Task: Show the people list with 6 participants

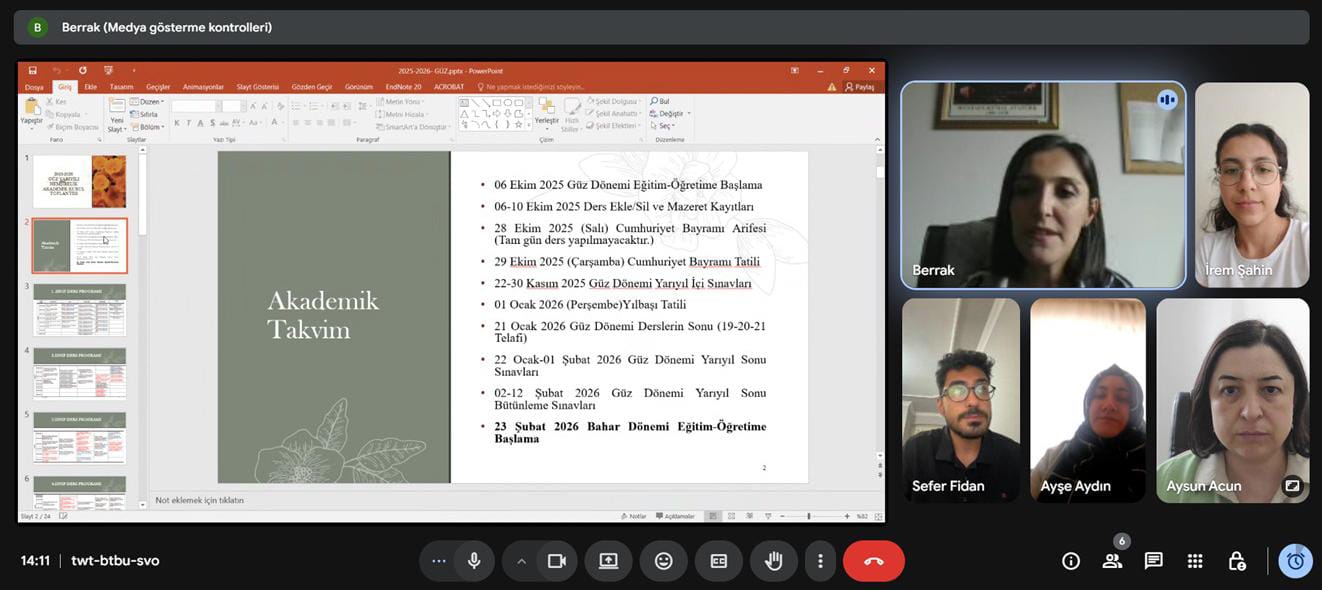Action: [x=1112, y=561]
